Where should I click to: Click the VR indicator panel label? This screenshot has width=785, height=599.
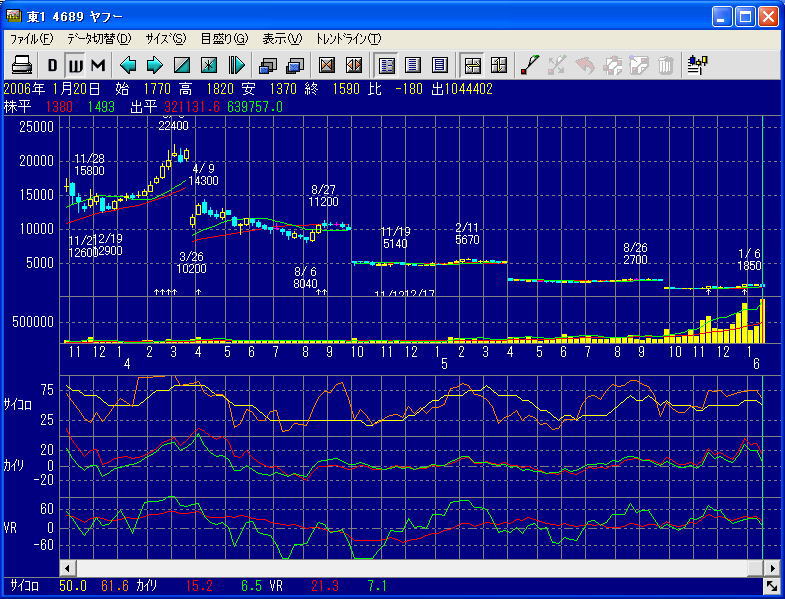pyautogui.click(x=10, y=527)
